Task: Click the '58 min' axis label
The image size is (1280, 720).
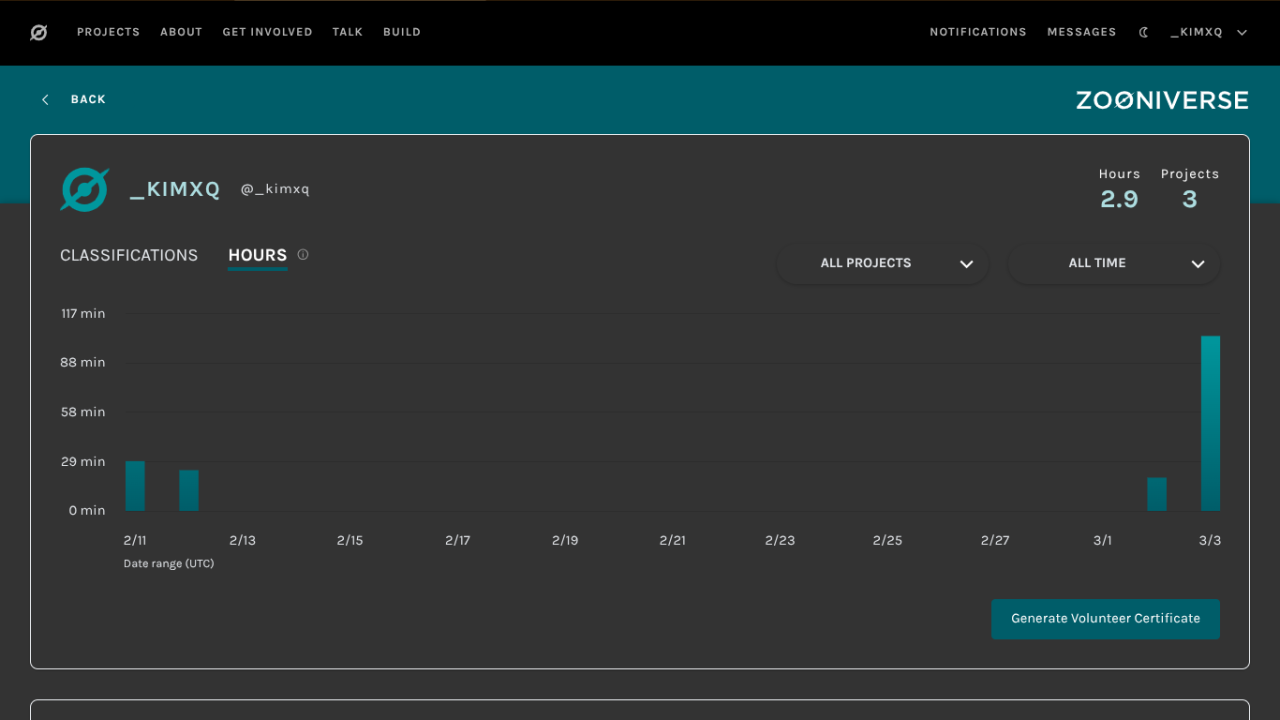Action: tap(83, 412)
